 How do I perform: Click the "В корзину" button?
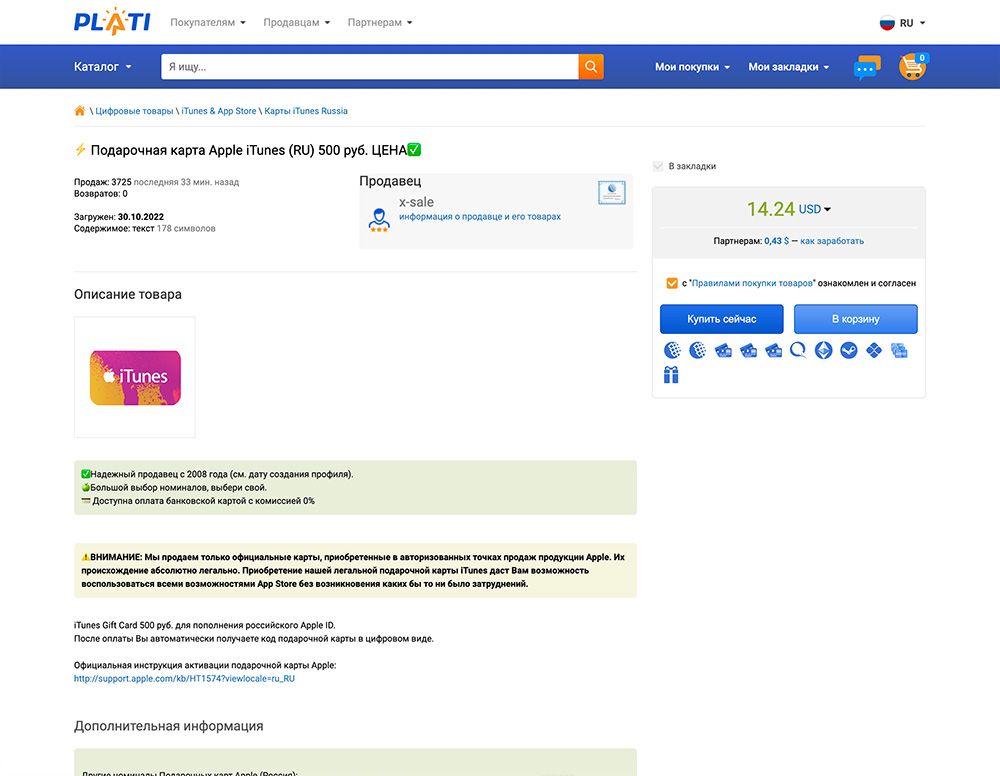pyautogui.click(x=855, y=319)
